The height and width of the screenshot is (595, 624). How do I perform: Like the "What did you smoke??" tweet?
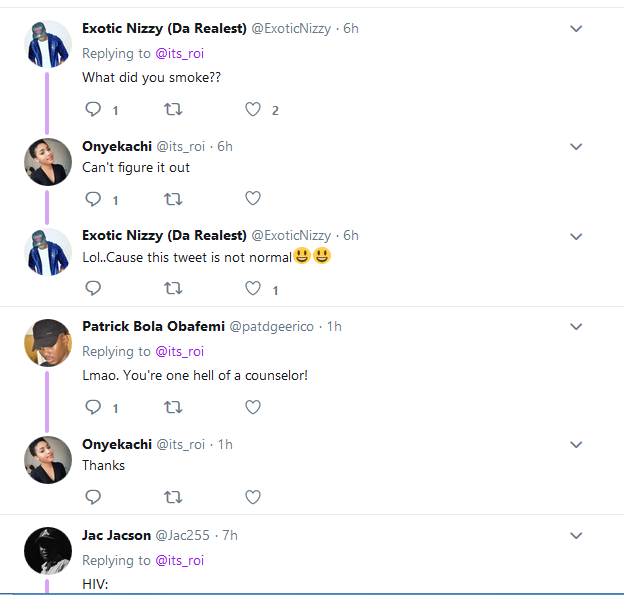point(253,110)
